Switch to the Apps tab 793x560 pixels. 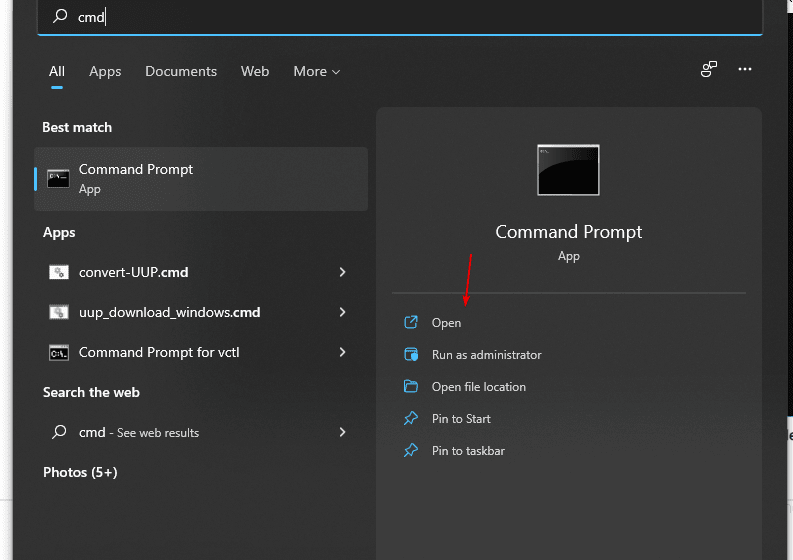coord(105,72)
